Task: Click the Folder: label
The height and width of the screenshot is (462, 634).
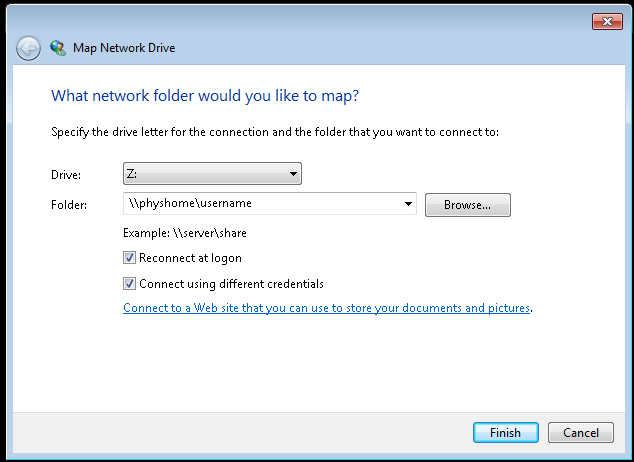Action: pos(69,205)
